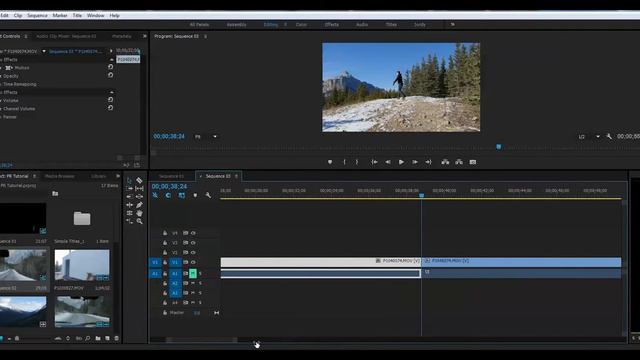Move the Program monitor playhead marker
The width and height of the screenshot is (640, 360).
(x=498, y=147)
